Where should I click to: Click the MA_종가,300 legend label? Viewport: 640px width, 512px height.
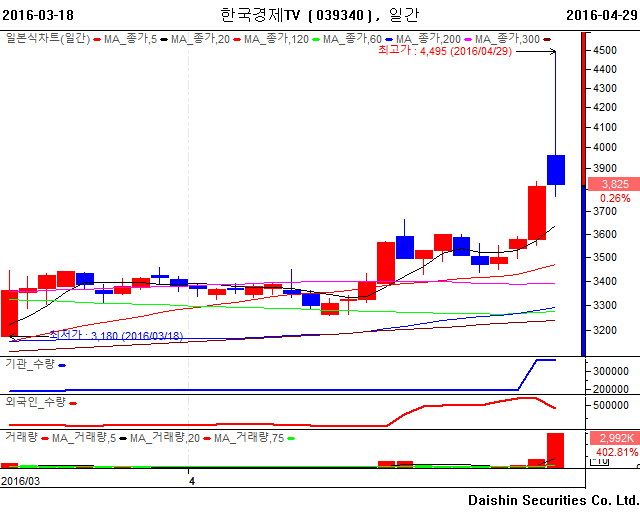(507, 39)
